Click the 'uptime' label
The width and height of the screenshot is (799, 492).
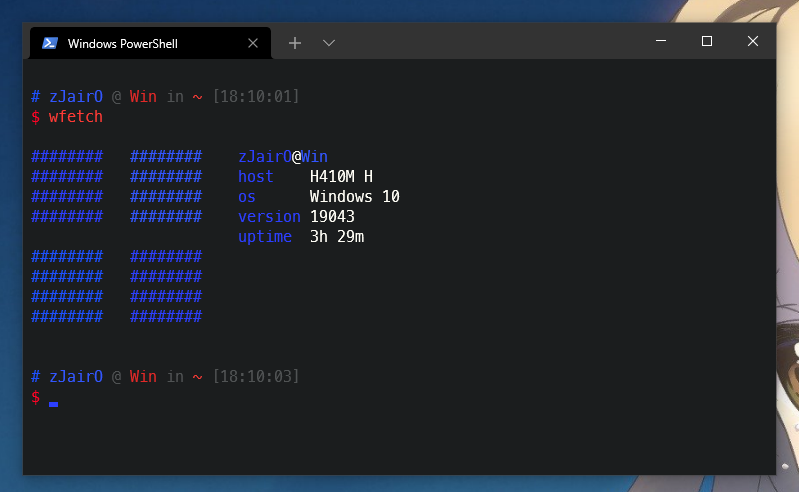click(x=265, y=237)
